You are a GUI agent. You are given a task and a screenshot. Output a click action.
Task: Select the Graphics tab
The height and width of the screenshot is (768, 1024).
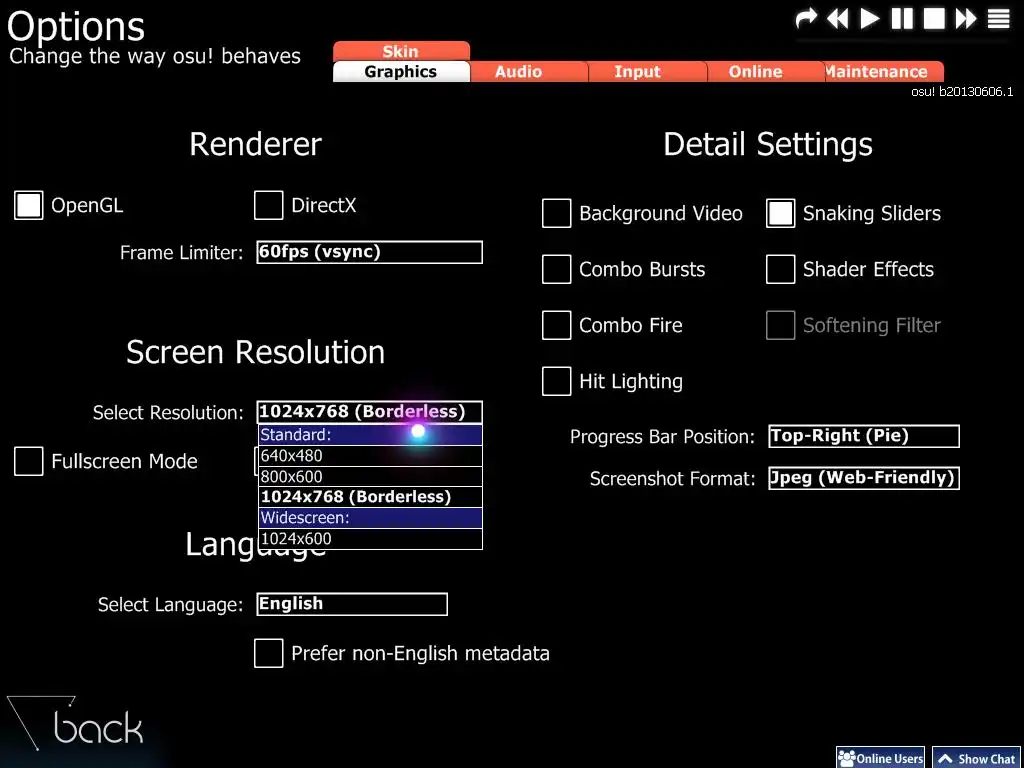pyautogui.click(x=401, y=71)
